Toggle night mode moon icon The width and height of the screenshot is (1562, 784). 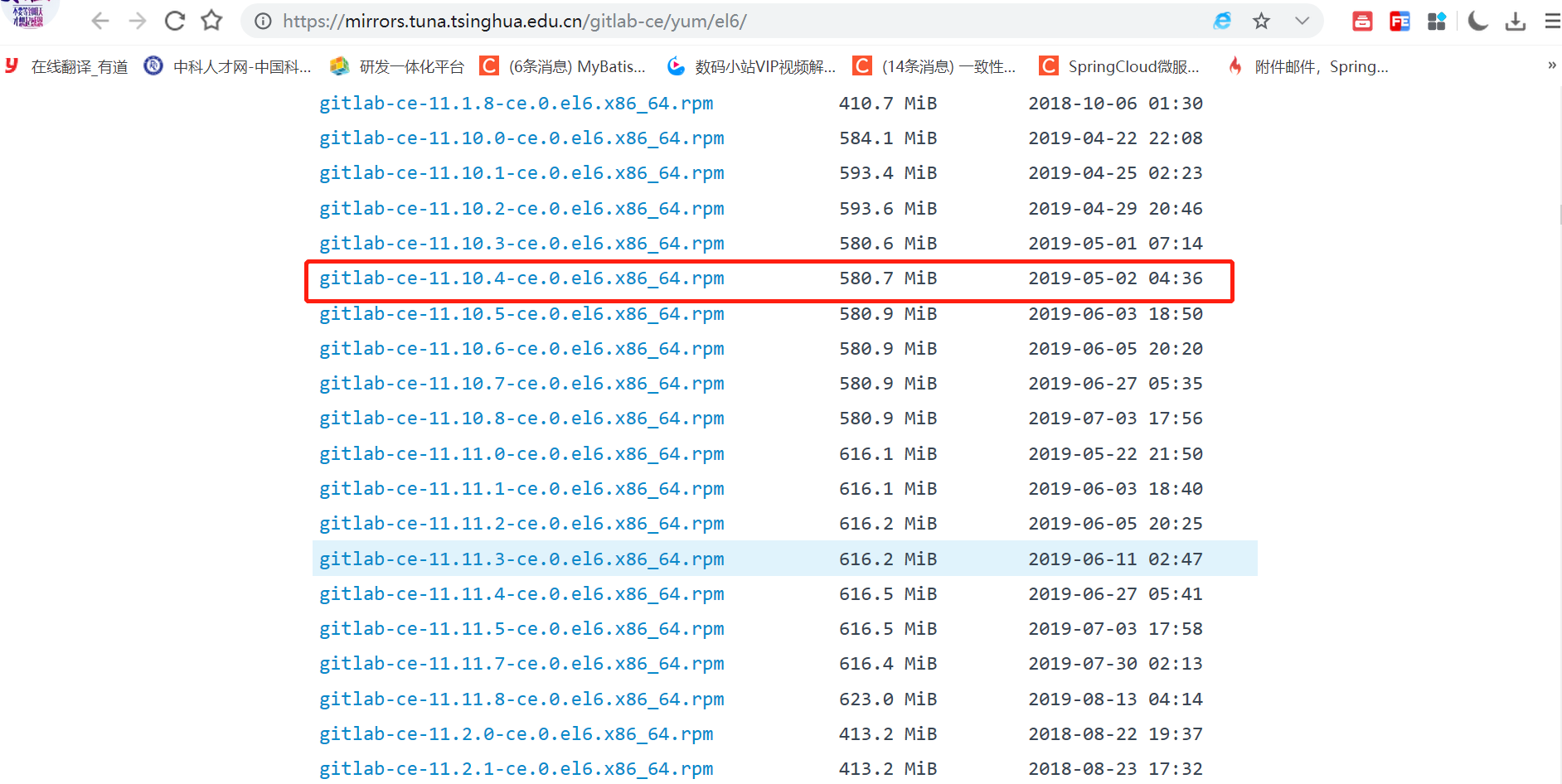point(1478,21)
